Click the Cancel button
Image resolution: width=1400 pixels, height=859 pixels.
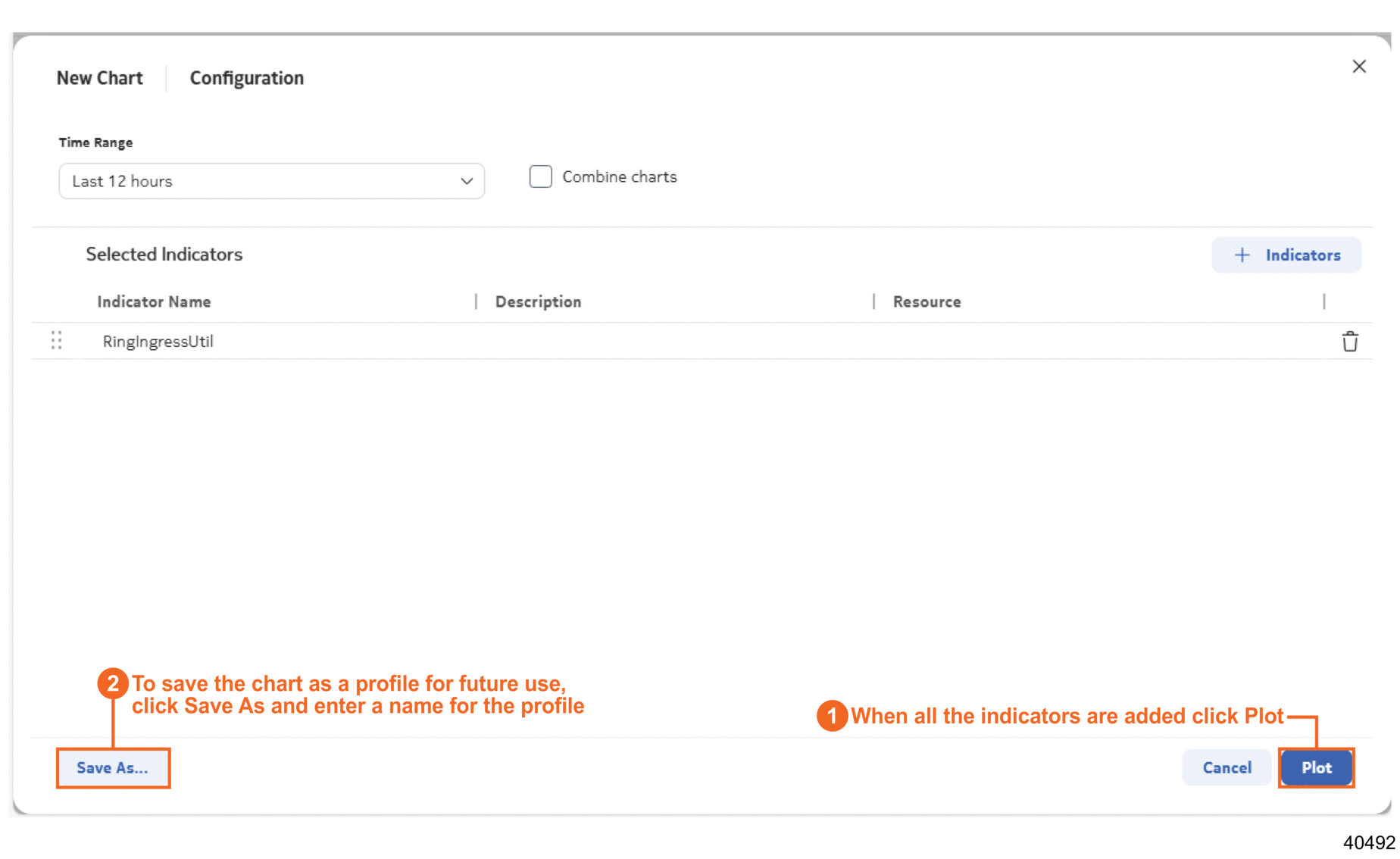pos(1226,767)
